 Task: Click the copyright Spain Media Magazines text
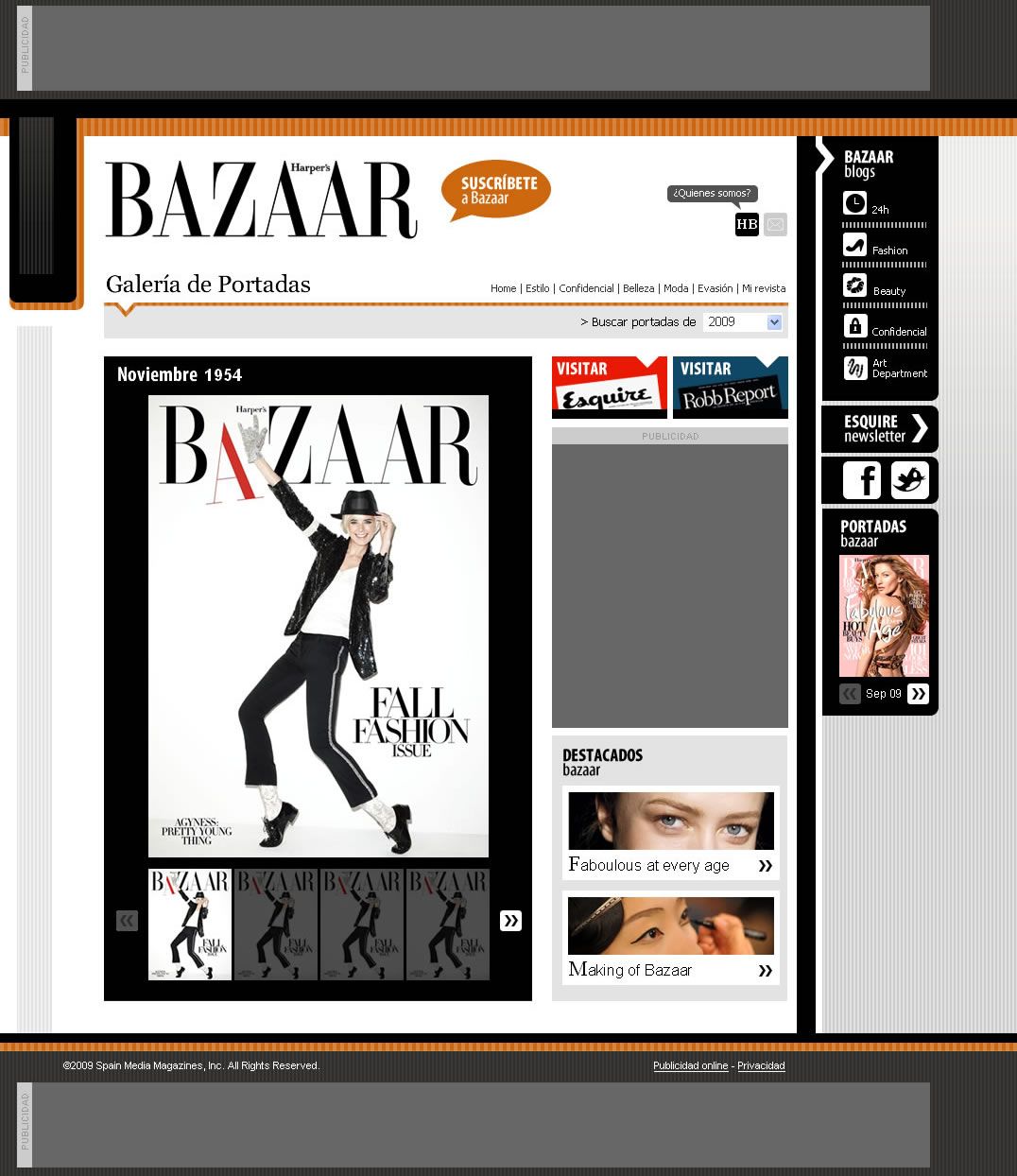191,1065
